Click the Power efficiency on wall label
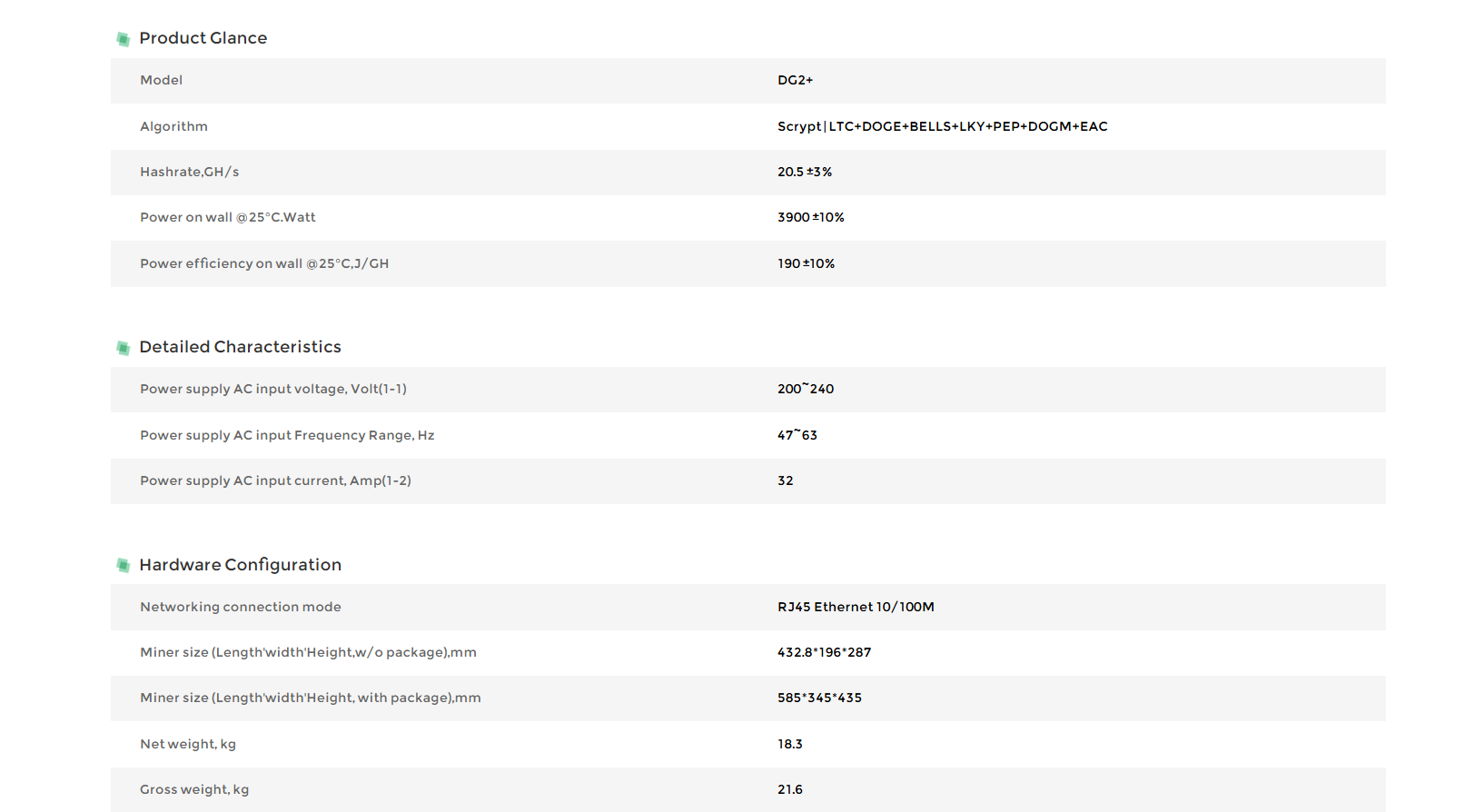The height and width of the screenshot is (812, 1475). point(263,263)
